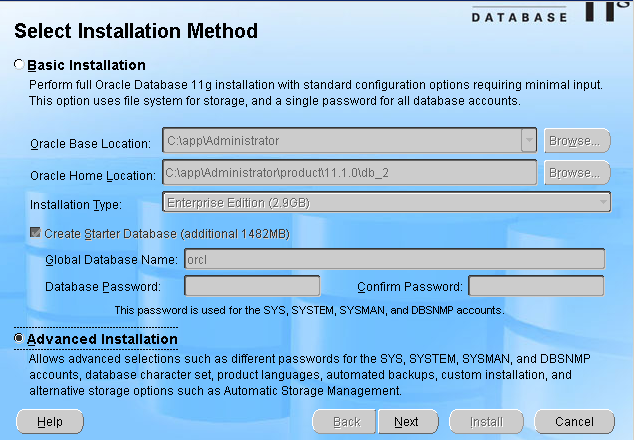Cancel the installation wizard

575,422
